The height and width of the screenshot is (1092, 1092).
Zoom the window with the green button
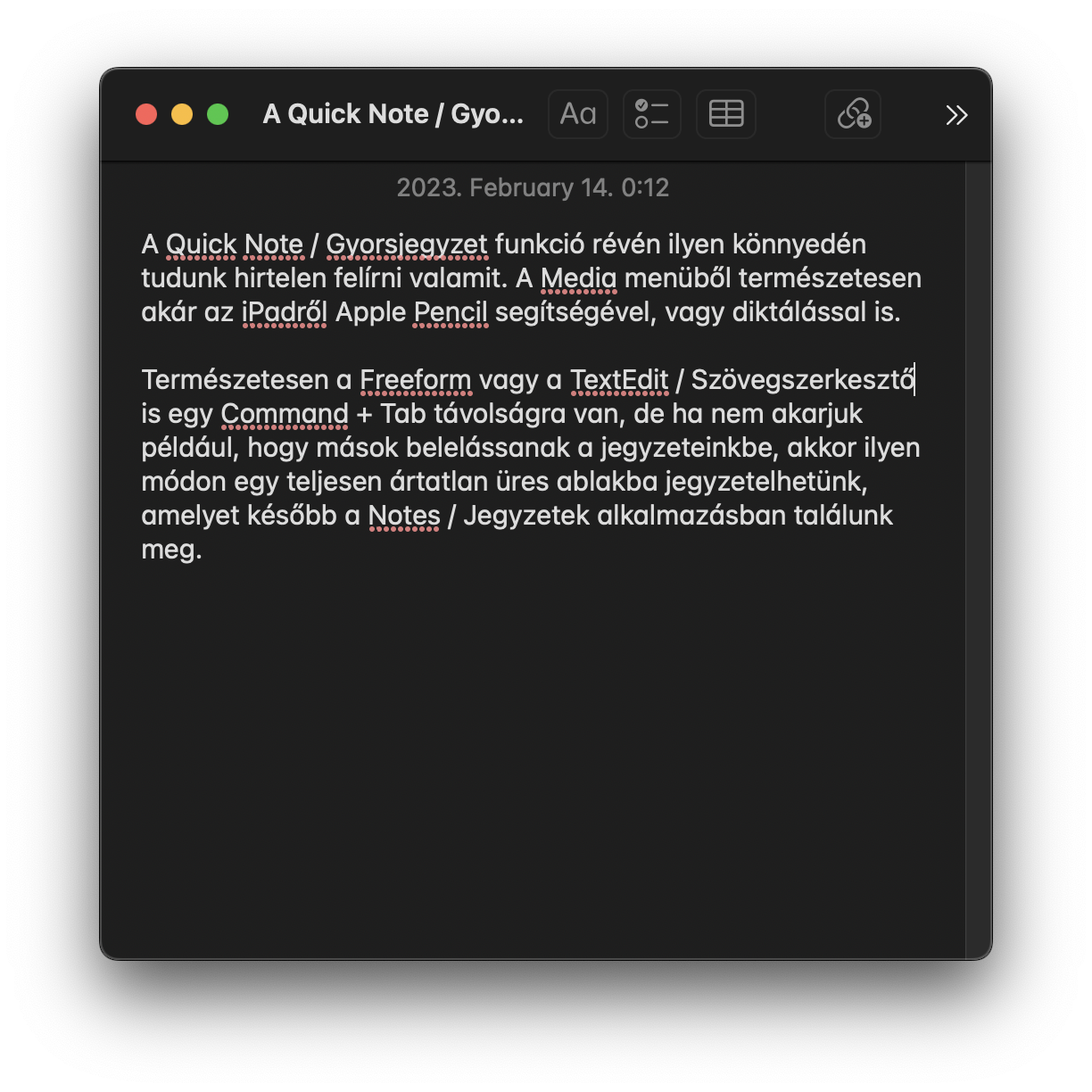(218, 114)
